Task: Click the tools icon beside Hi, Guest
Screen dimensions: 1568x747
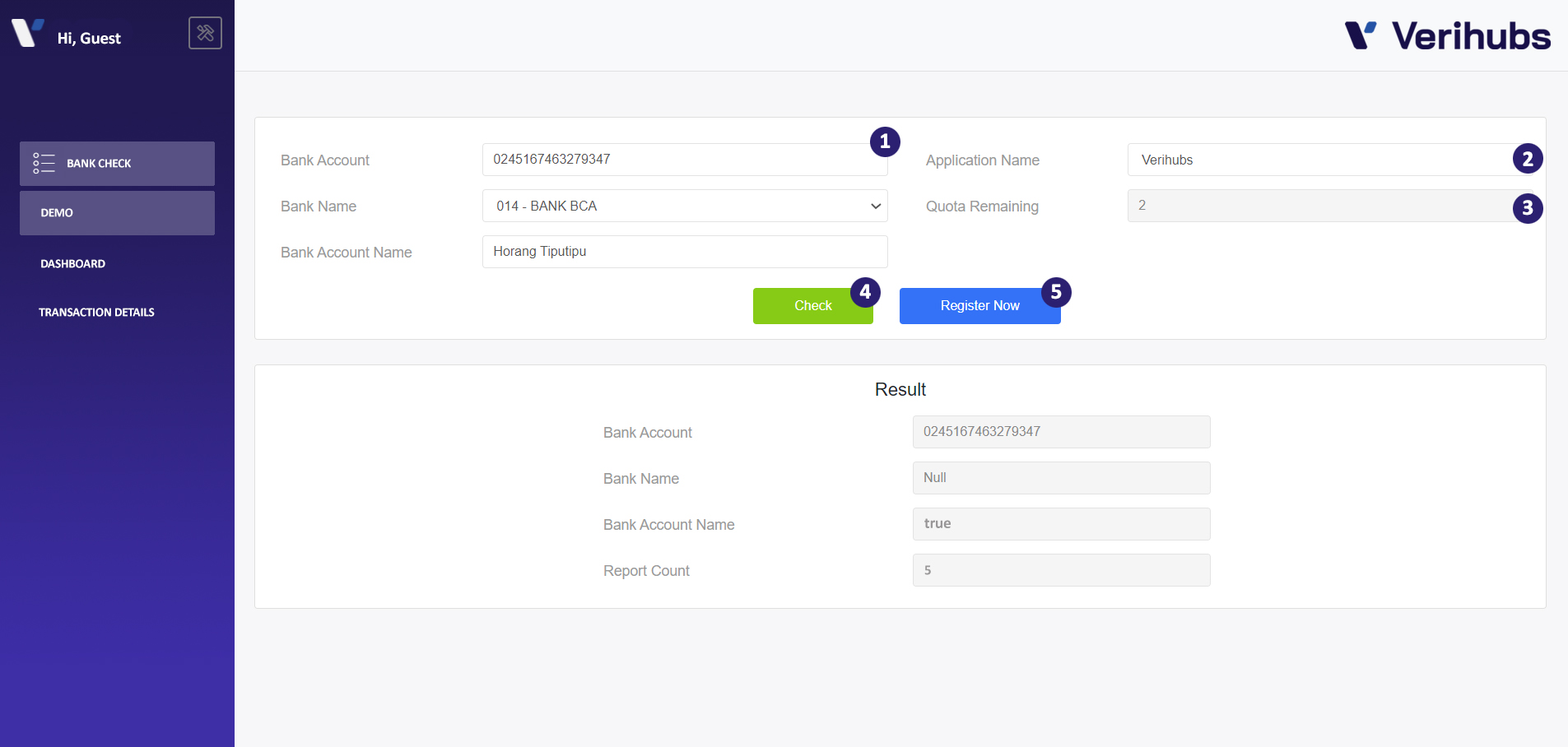Action: coord(205,33)
